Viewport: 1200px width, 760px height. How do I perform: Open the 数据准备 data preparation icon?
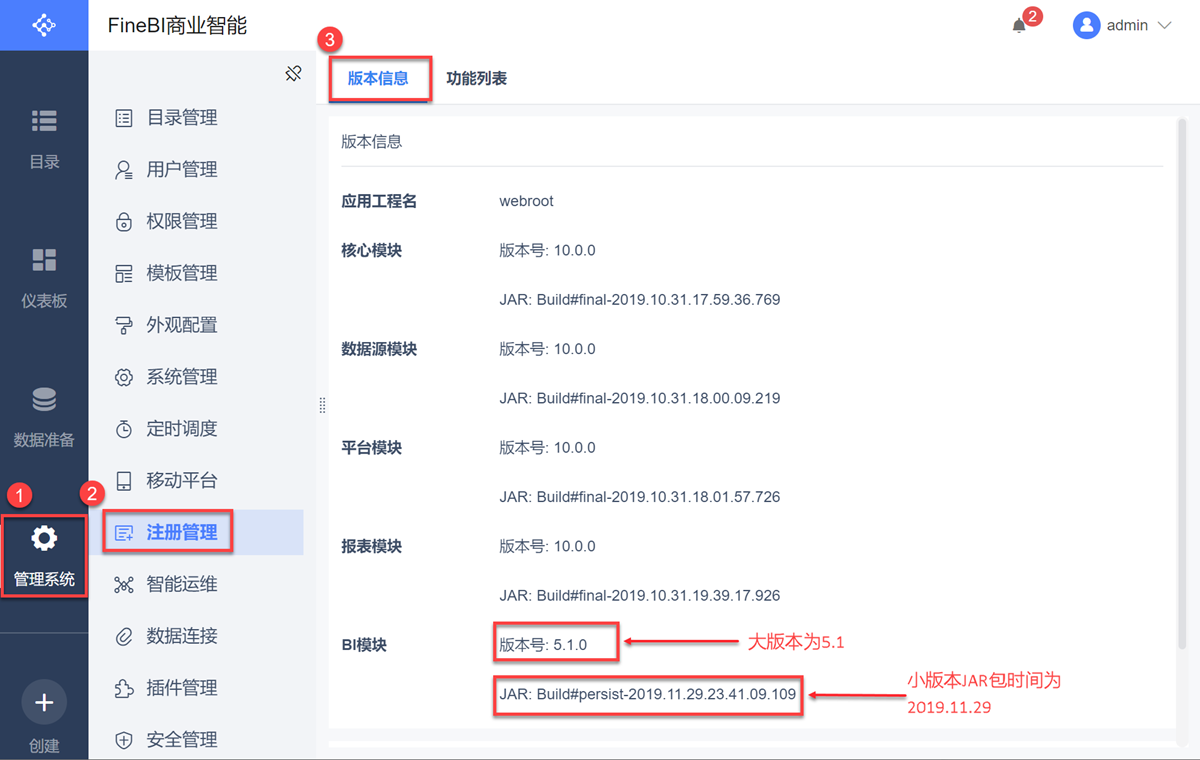(x=44, y=399)
